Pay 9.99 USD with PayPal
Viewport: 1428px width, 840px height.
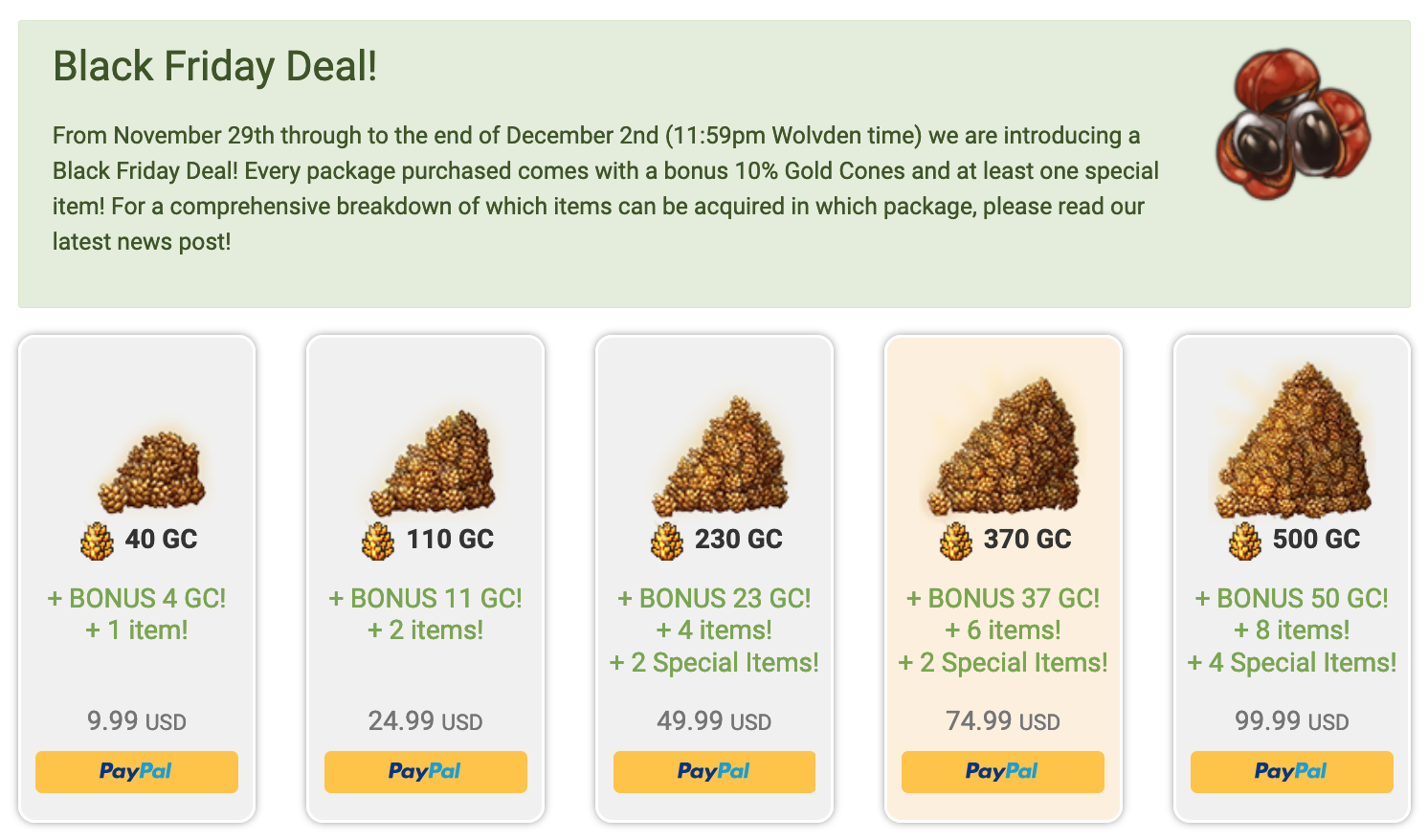pos(137,772)
